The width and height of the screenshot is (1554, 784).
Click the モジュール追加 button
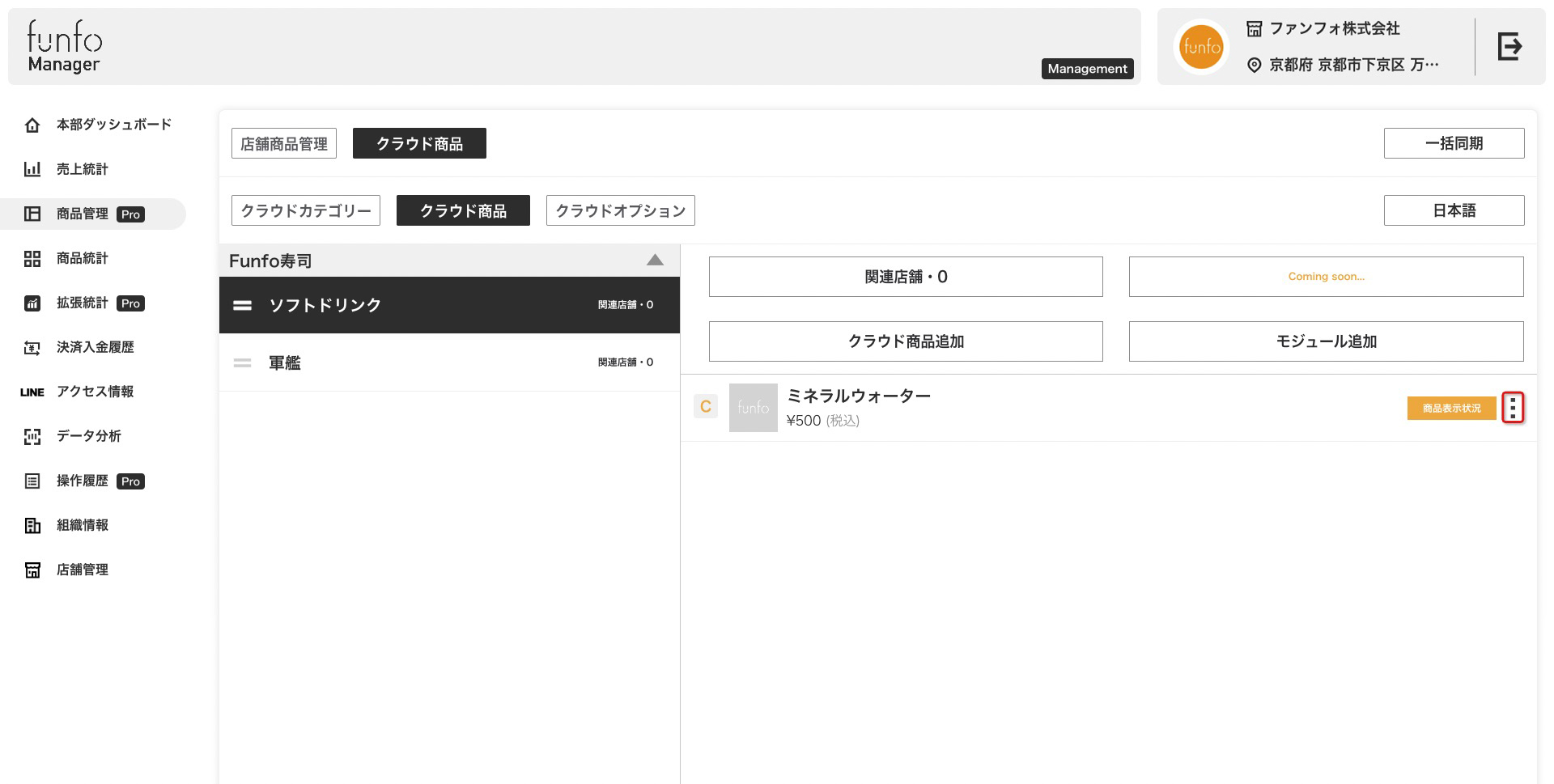point(1326,341)
